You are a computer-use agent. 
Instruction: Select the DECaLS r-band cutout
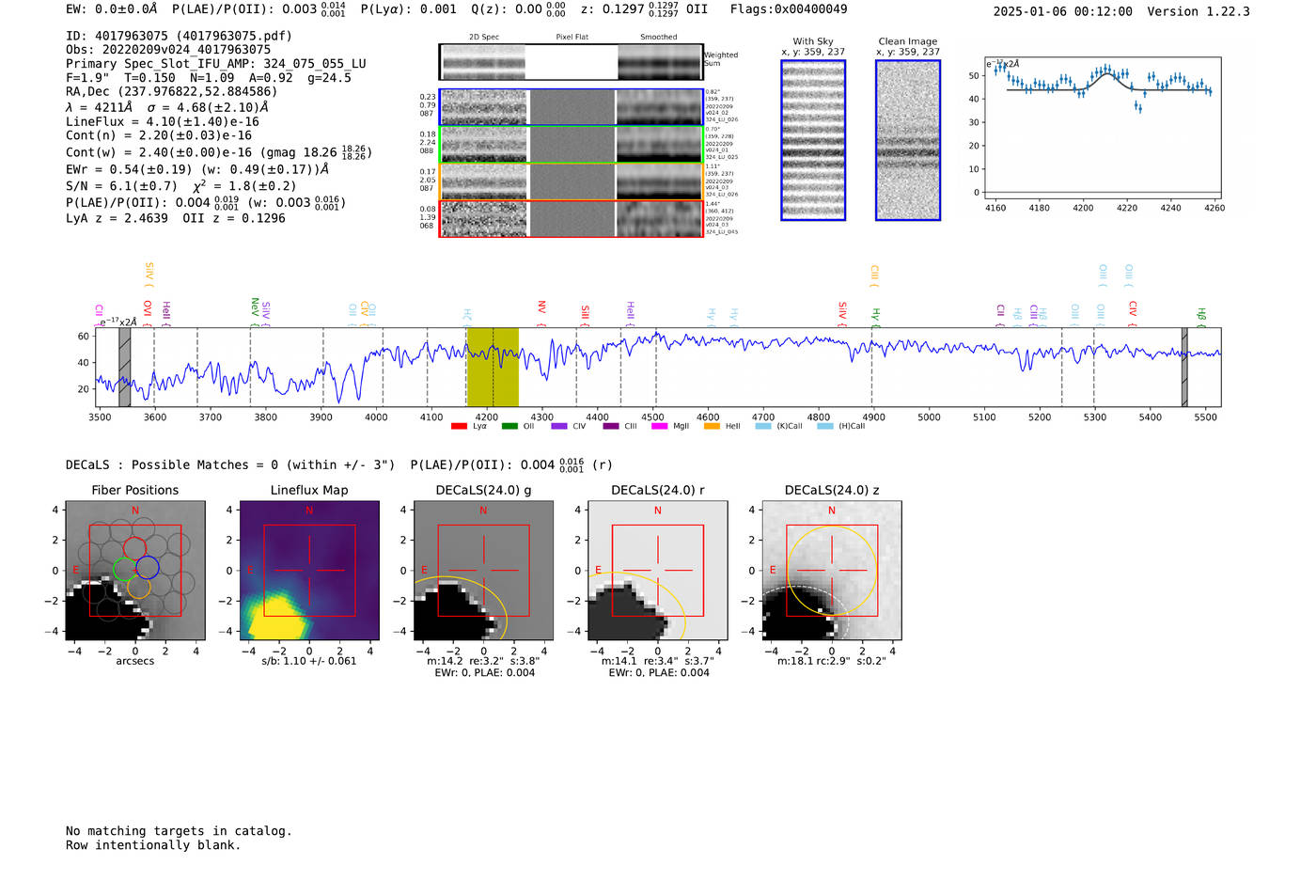[x=657, y=571]
